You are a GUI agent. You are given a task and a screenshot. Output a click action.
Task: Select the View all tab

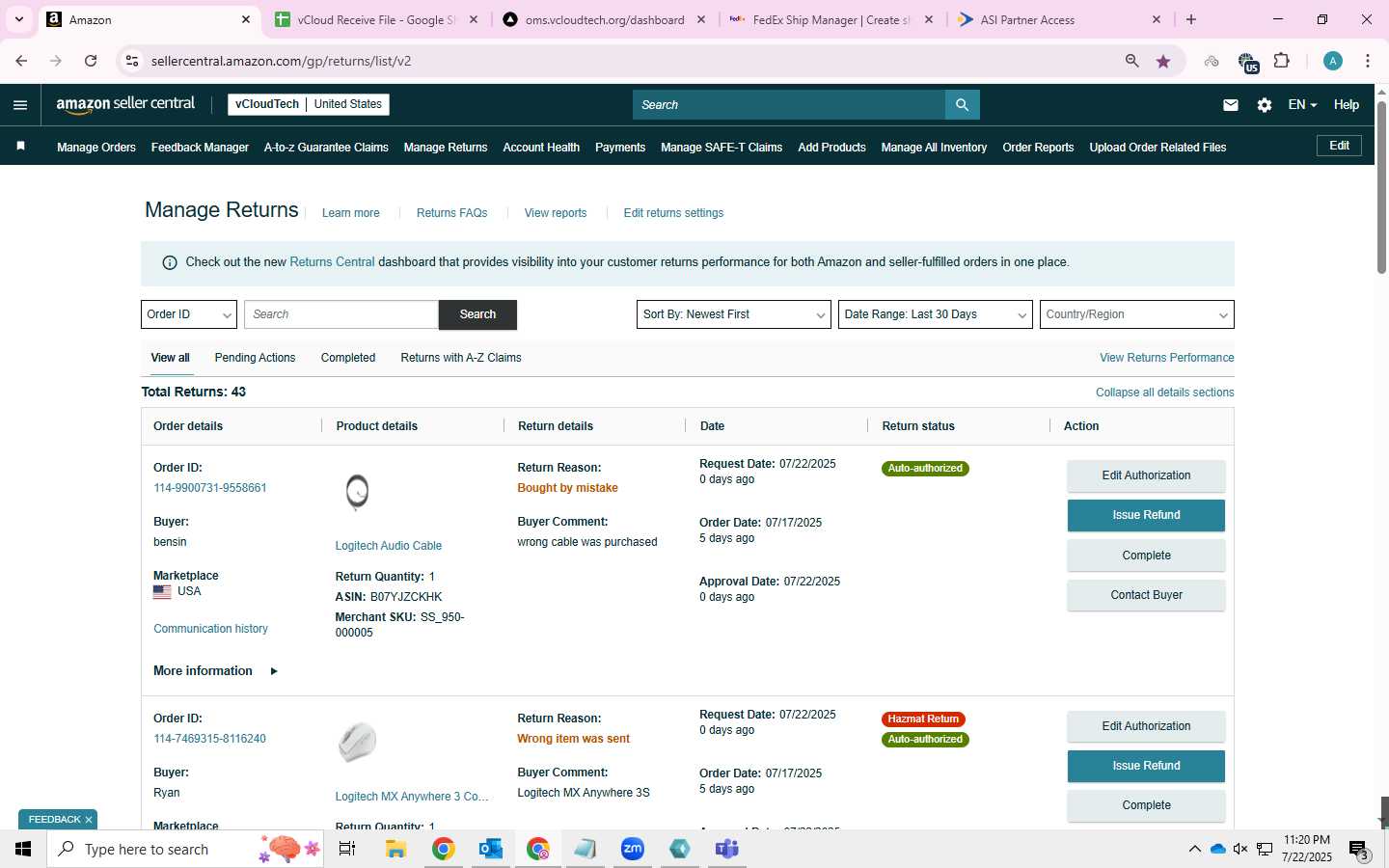click(170, 358)
